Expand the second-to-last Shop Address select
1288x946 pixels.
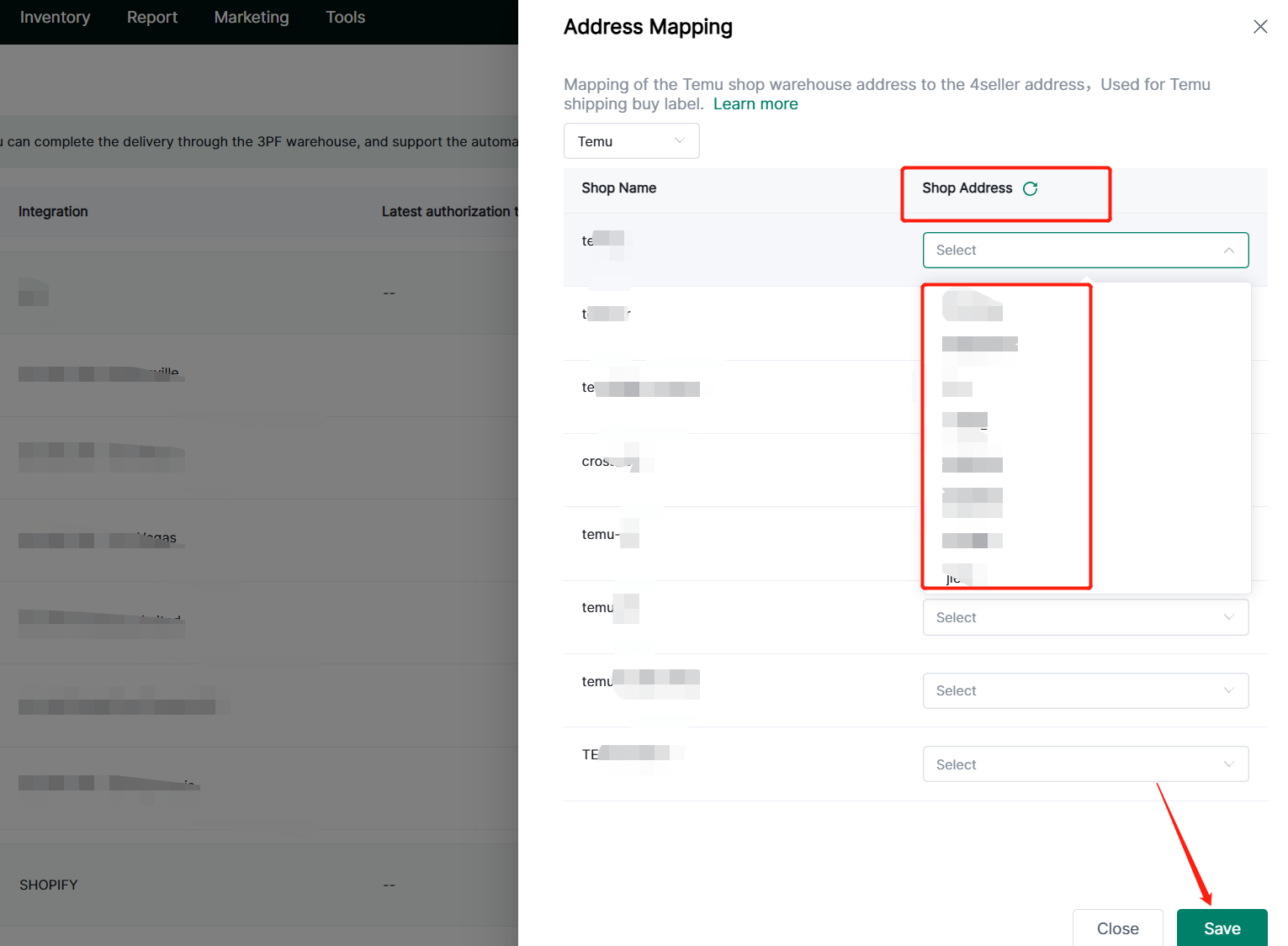coord(1084,690)
